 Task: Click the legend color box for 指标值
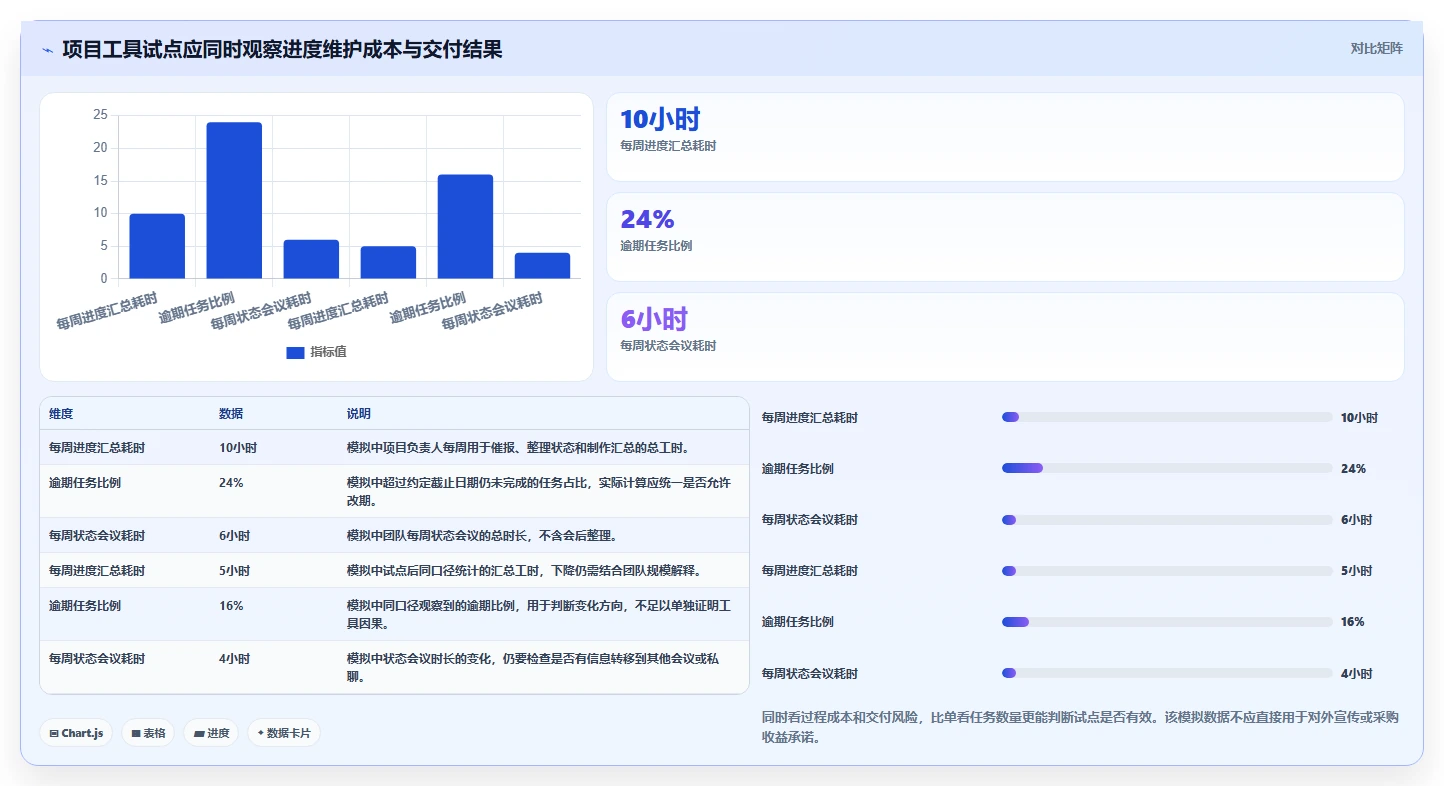click(295, 352)
